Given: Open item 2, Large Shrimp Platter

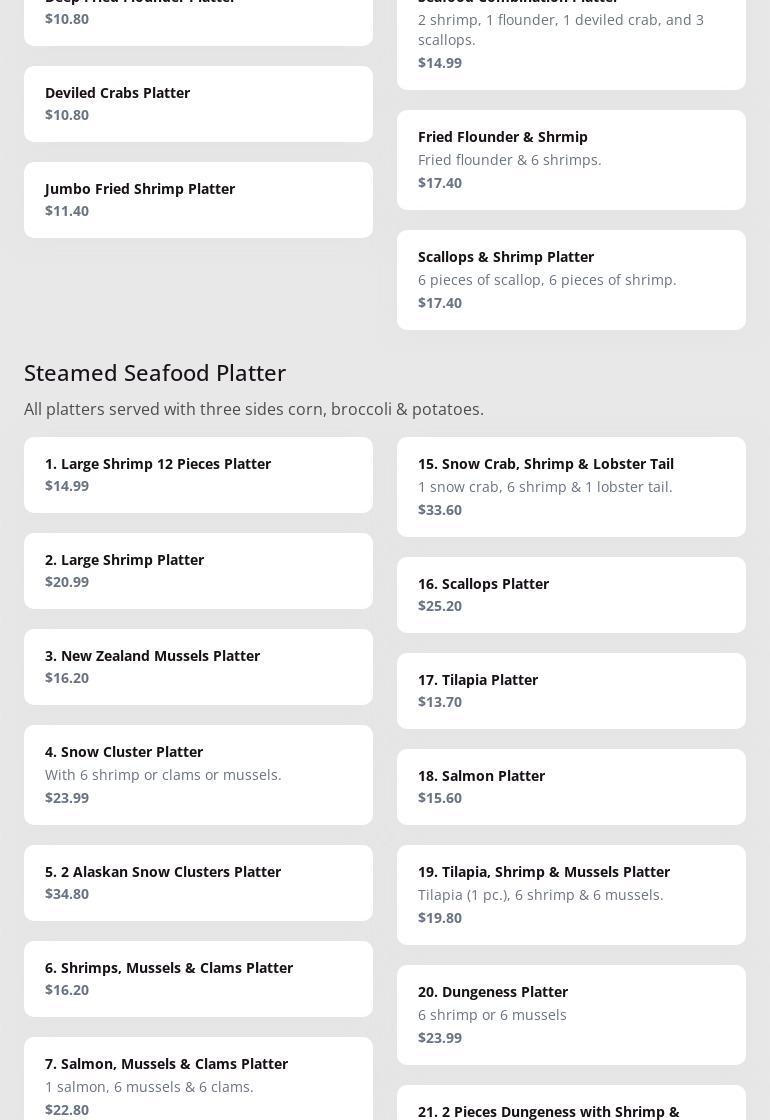Looking at the screenshot, I should coord(198,571).
